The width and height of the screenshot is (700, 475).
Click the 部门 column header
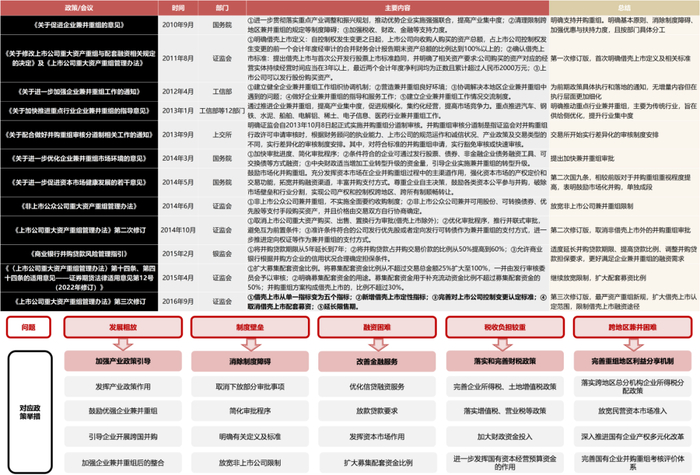(x=222, y=8)
